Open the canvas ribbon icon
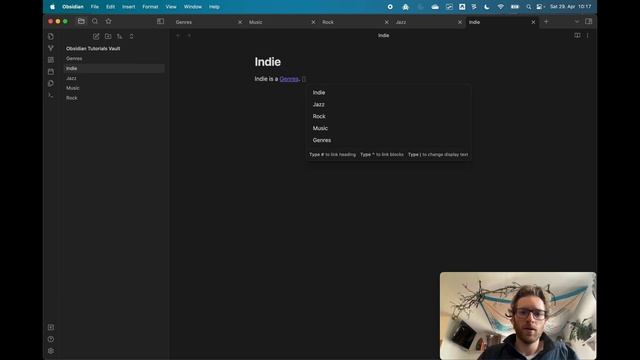The image size is (640, 360). (51, 60)
